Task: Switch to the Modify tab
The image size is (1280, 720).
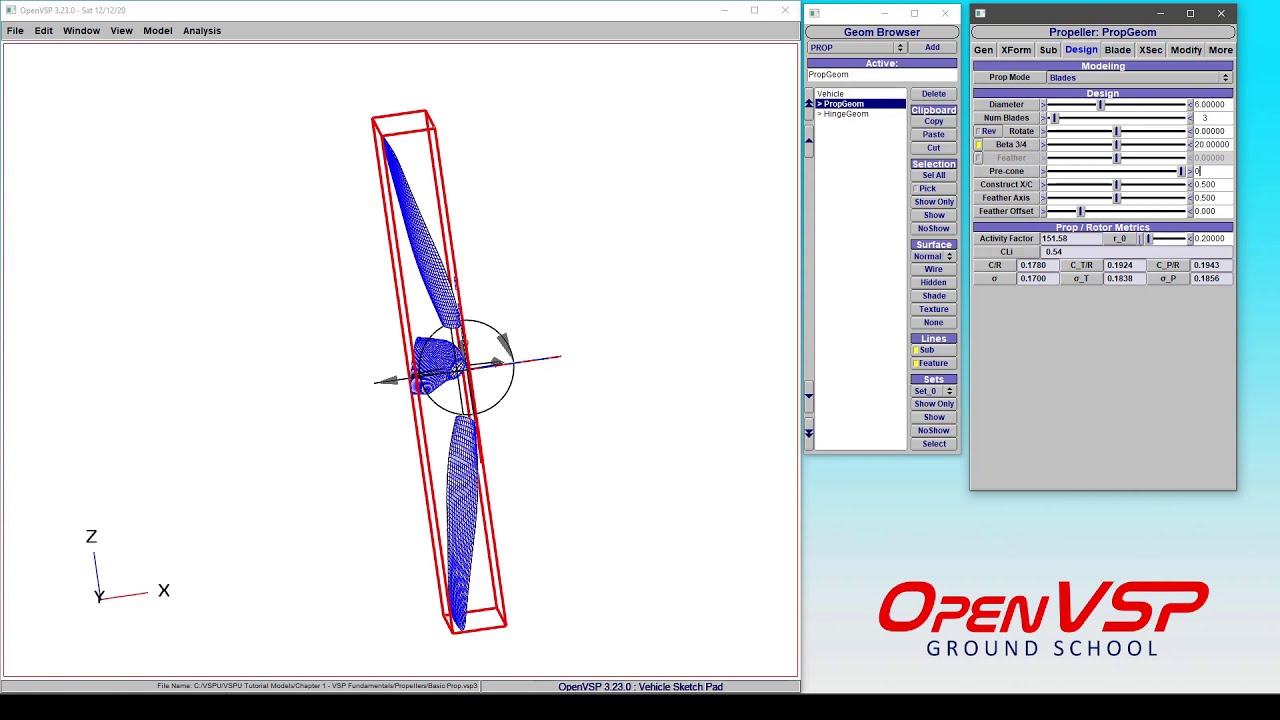Action: point(1186,50)
